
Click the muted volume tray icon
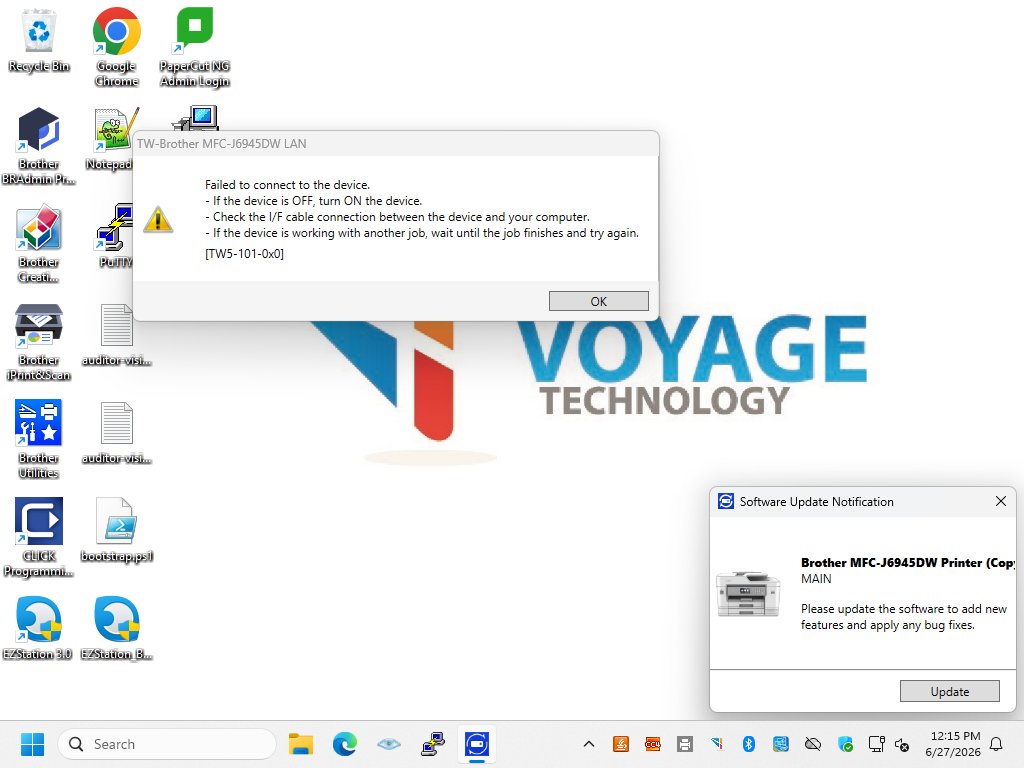902,744
